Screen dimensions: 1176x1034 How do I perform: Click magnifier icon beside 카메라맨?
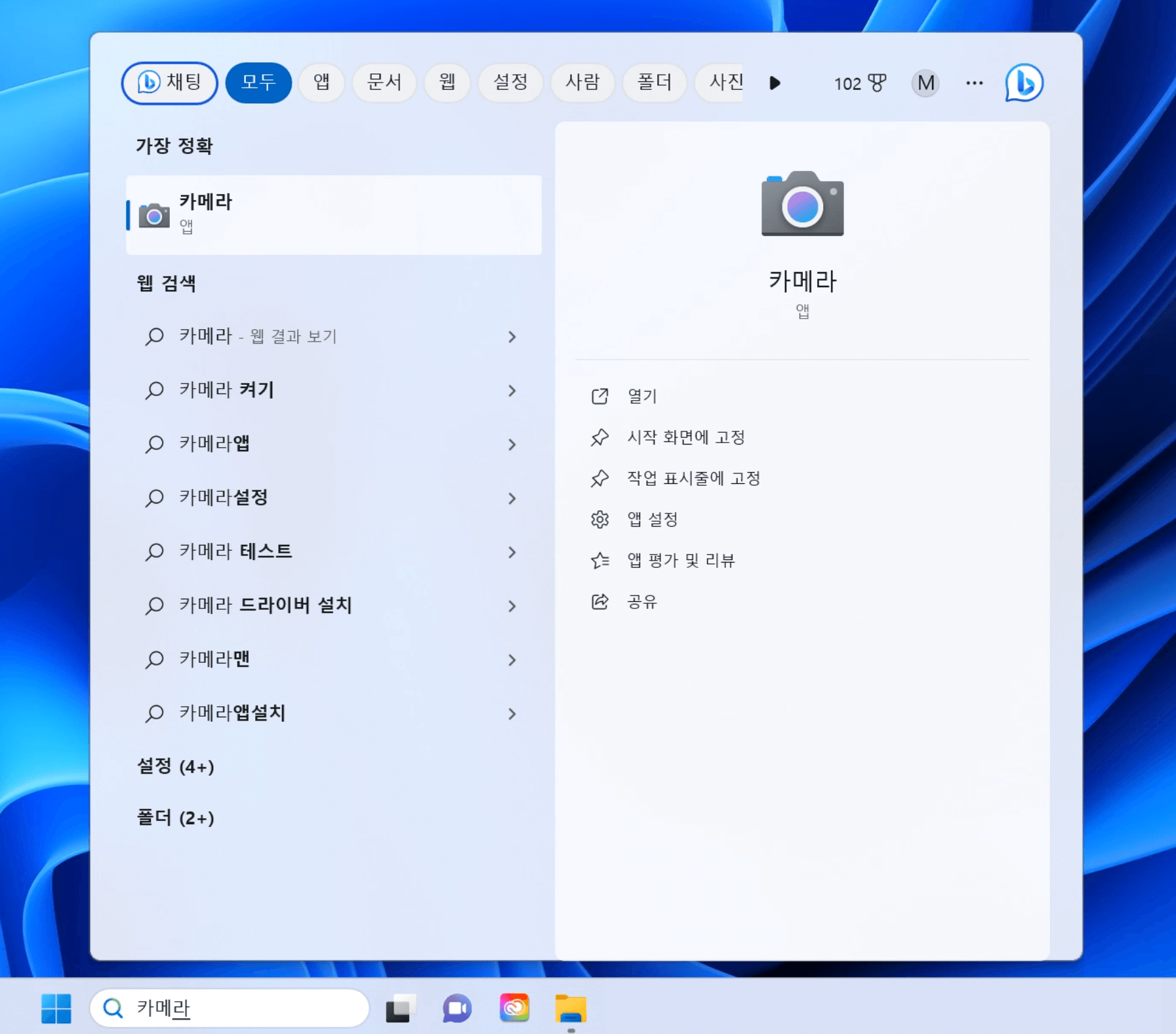point(154,659)
